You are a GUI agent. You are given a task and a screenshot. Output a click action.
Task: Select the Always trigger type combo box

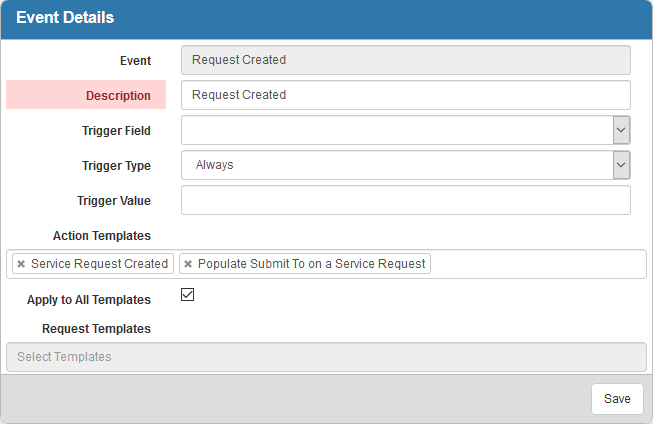coord(406,165)
